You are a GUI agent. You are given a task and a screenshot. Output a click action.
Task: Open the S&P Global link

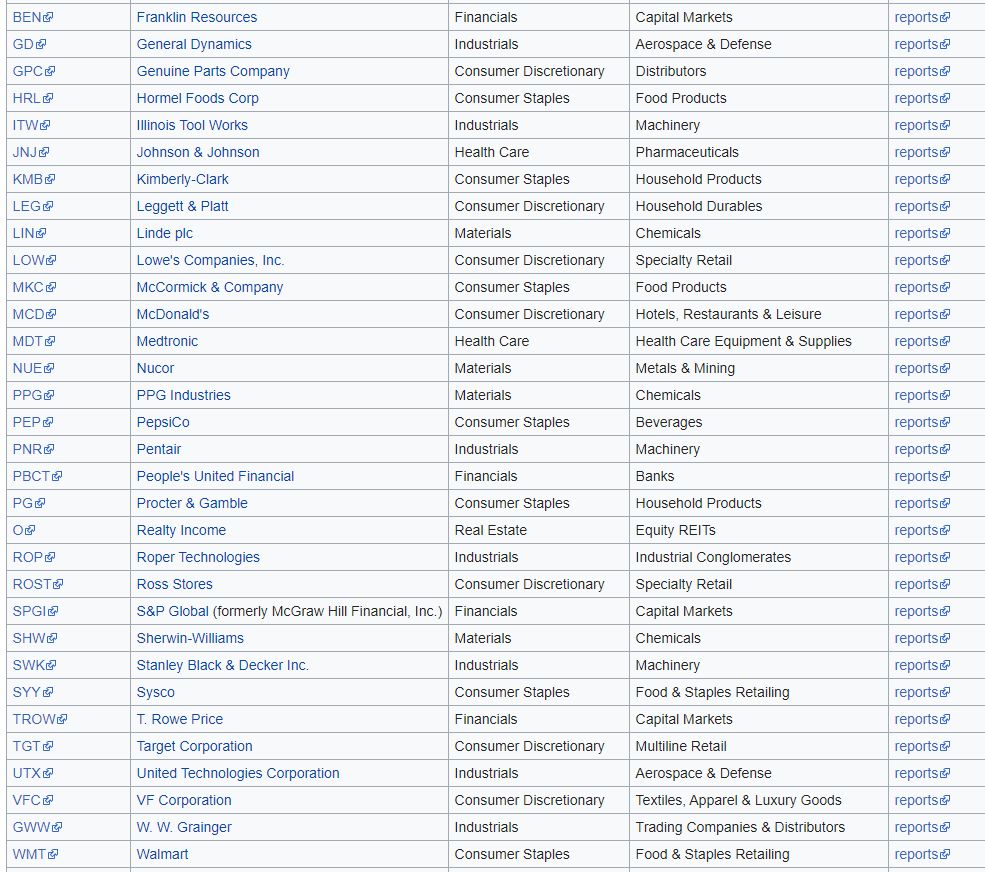(x=172, y=611)
